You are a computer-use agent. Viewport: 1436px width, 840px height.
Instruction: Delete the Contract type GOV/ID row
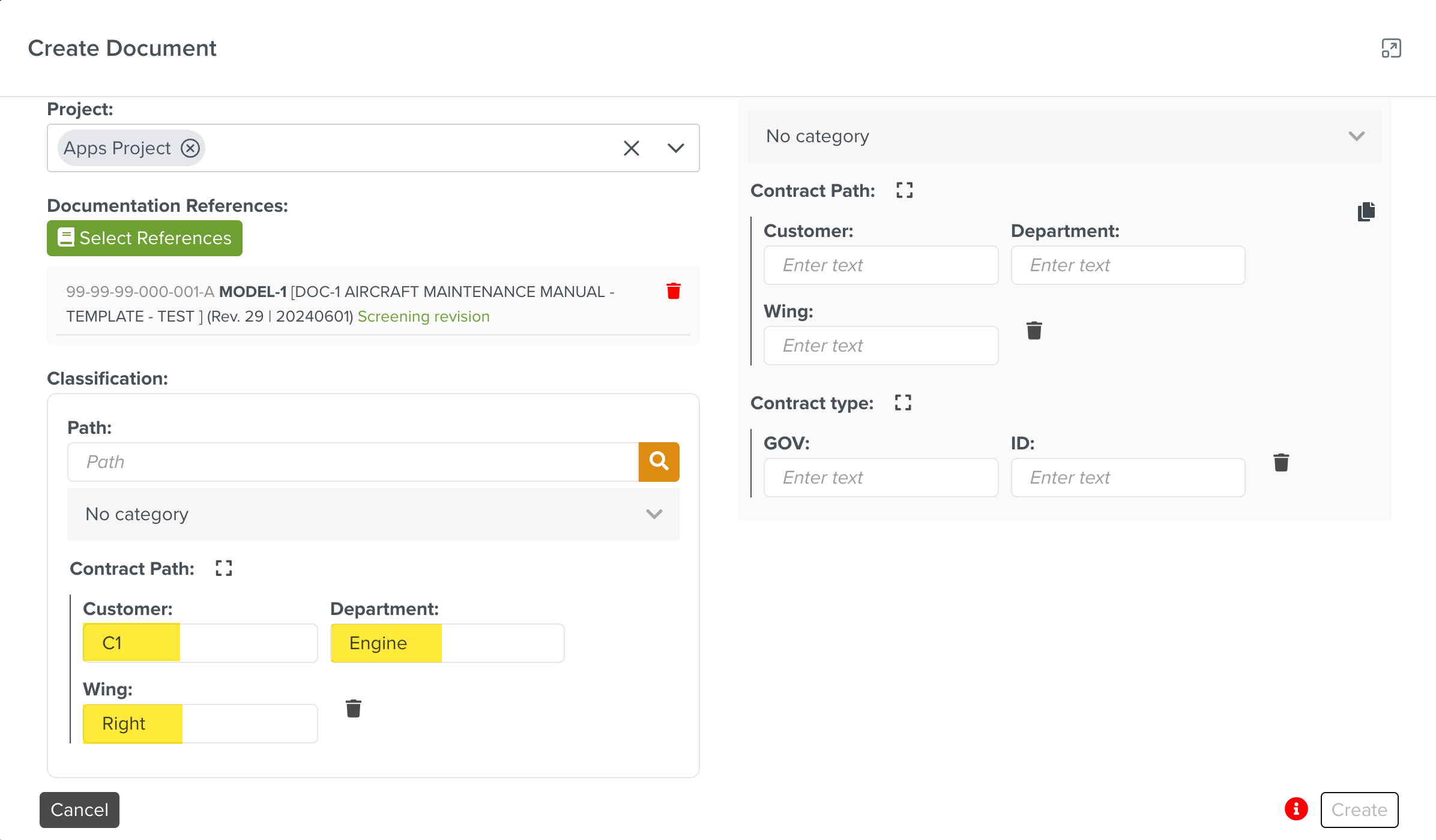coord(1281,463)
